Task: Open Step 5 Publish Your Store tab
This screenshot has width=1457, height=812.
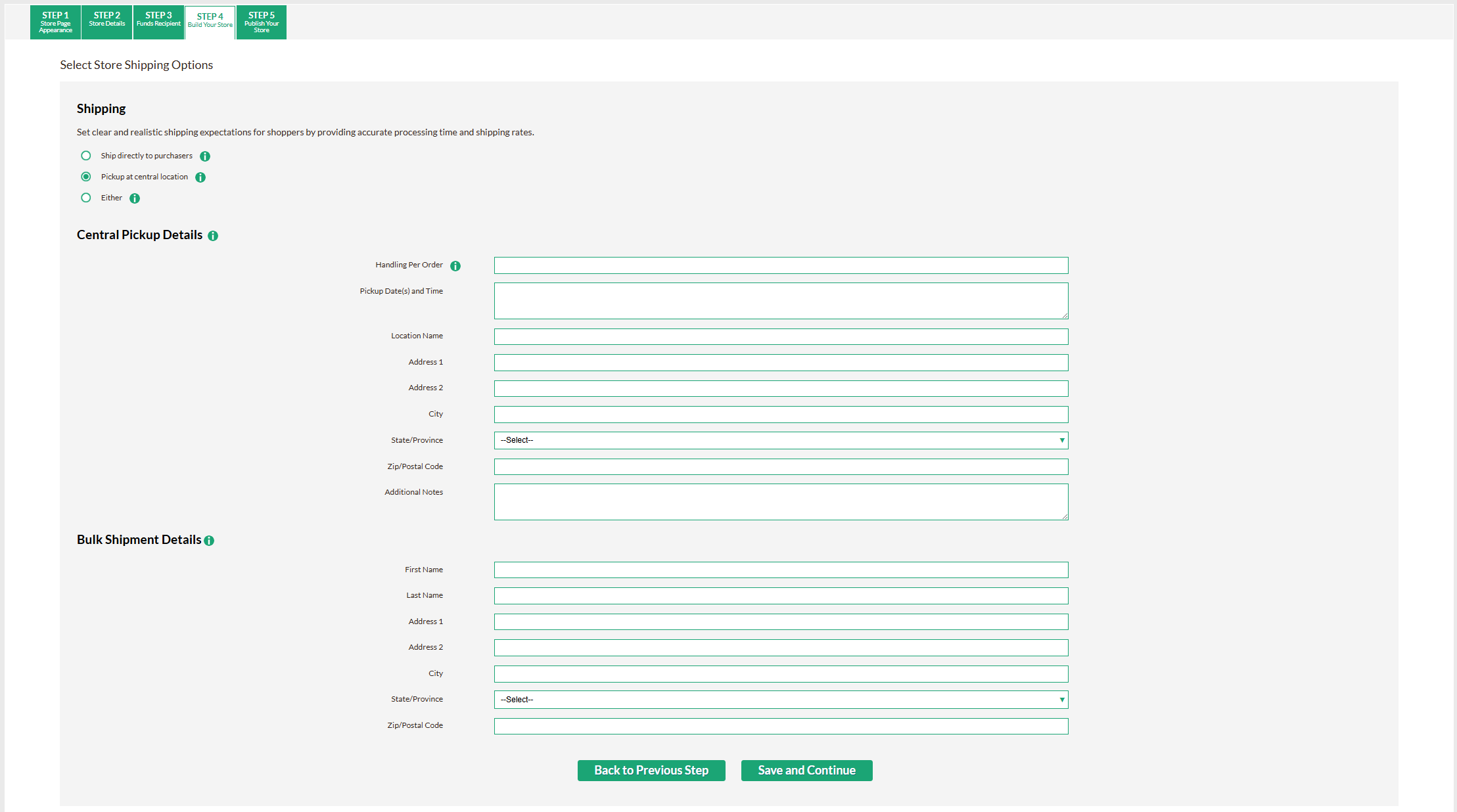Action: 262,22
